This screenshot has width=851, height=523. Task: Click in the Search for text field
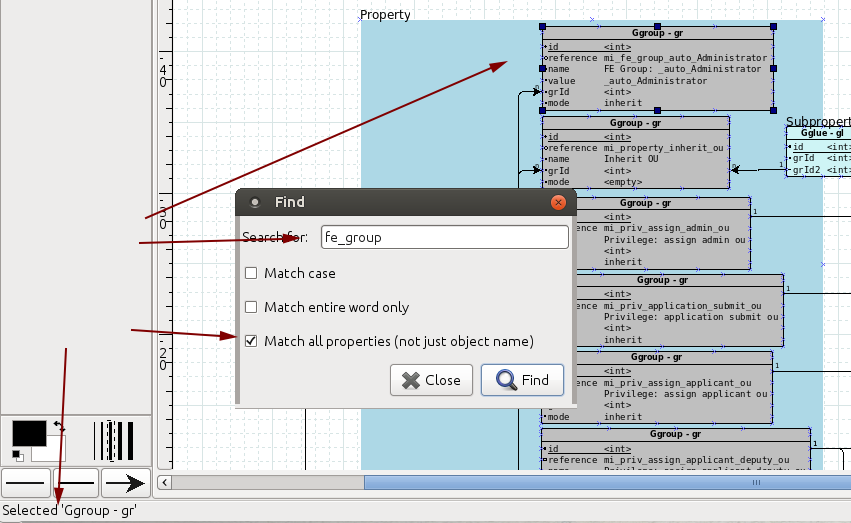[x=444, y=238]
